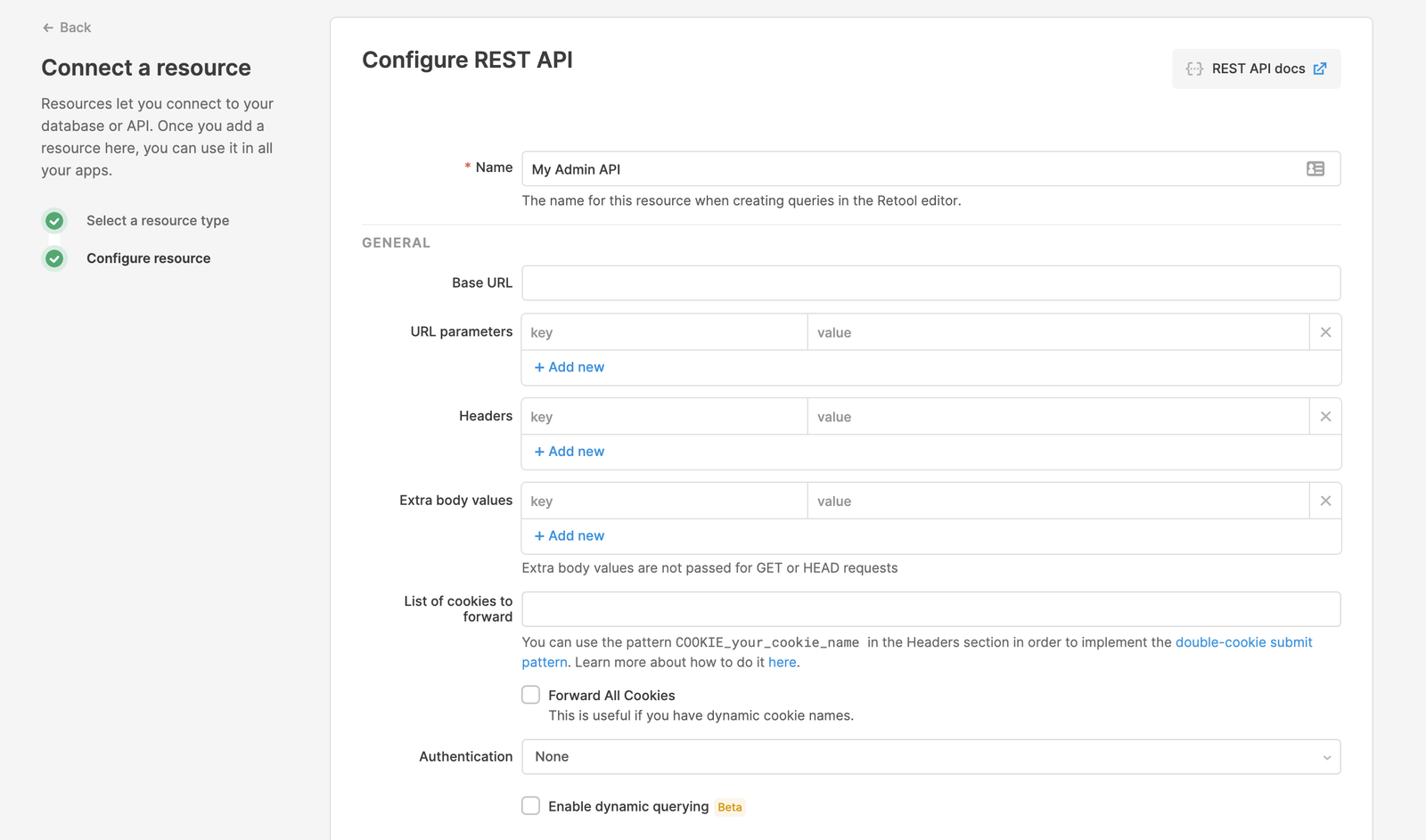Click the Authentication chevron arrow
Image resolution: width=1426 pixels, height=840 pixels.
coord(1326,757)
